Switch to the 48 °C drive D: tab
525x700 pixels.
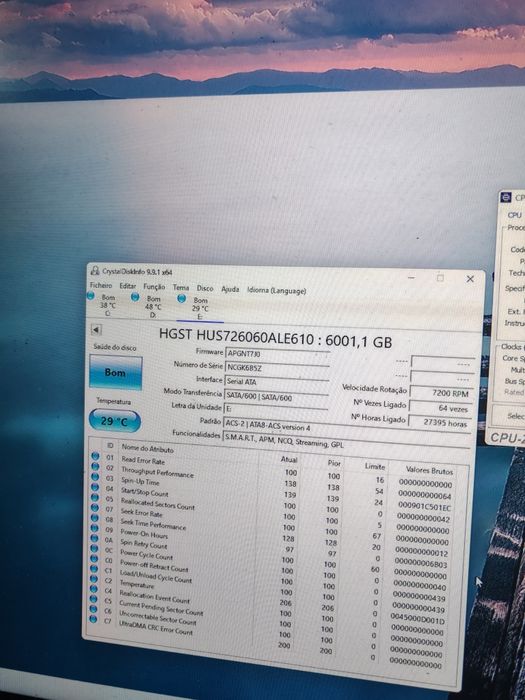(x=153, y=305)
